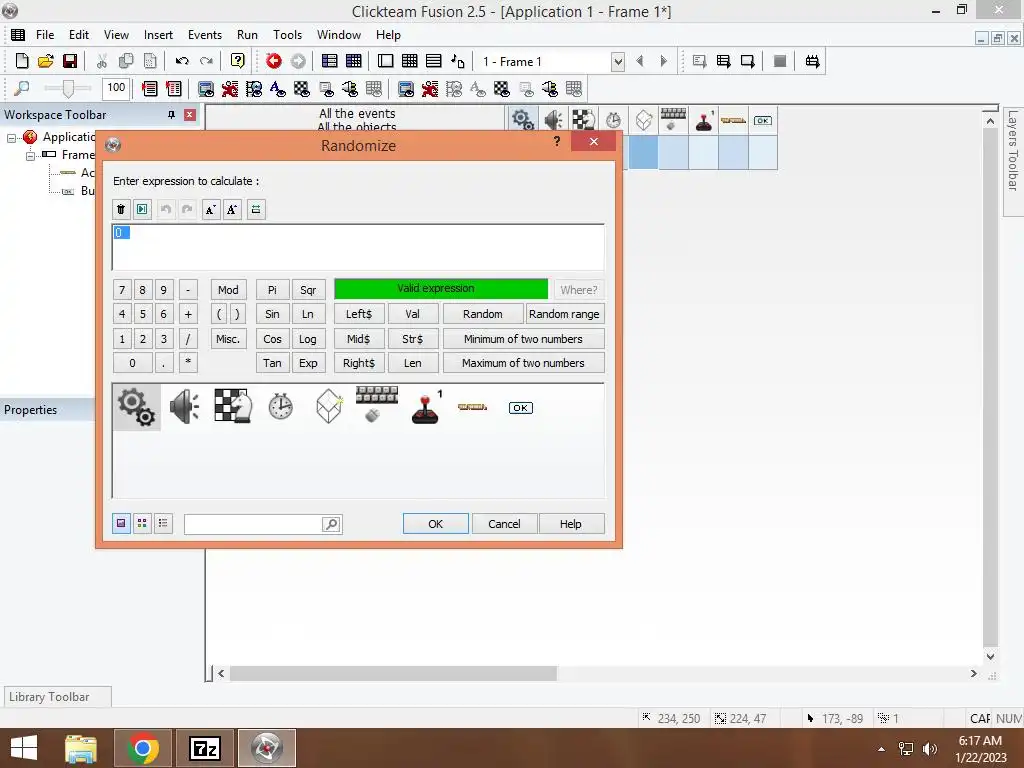The width and height of the screenshot is (1024, 768).
Task: Increase expression font size
Action: click(232, 210)
